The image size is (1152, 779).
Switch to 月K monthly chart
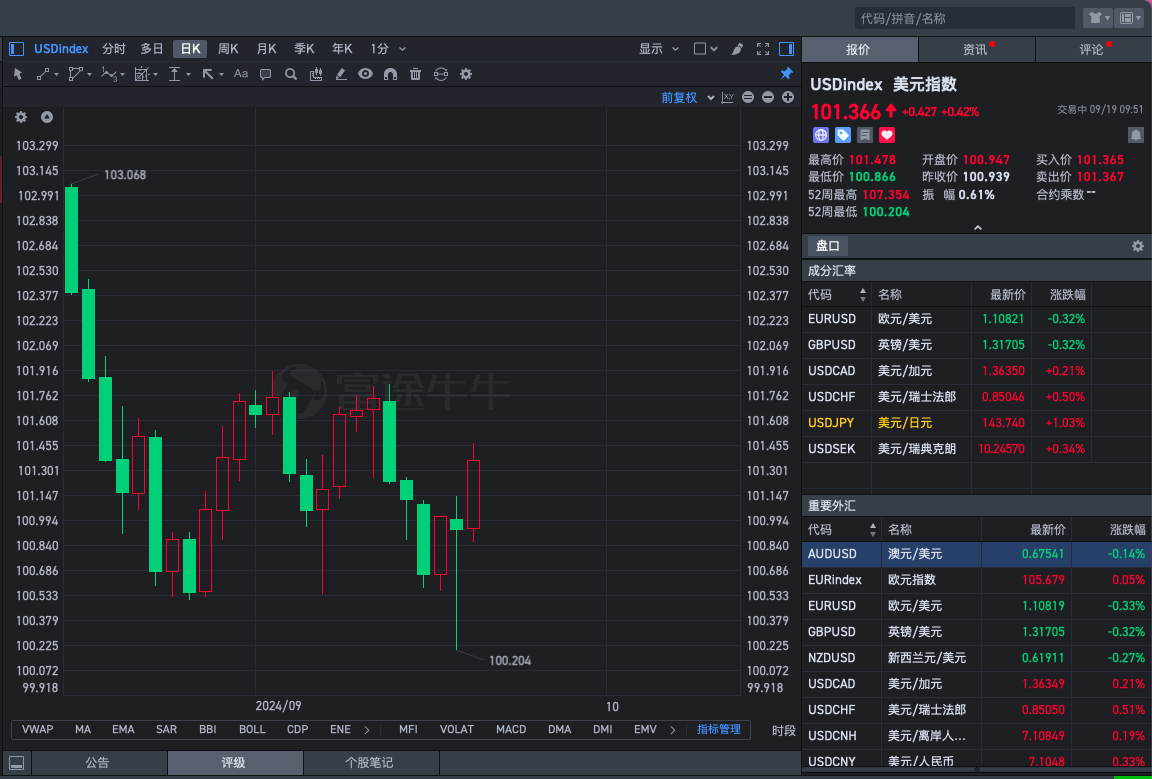[266, 49]
